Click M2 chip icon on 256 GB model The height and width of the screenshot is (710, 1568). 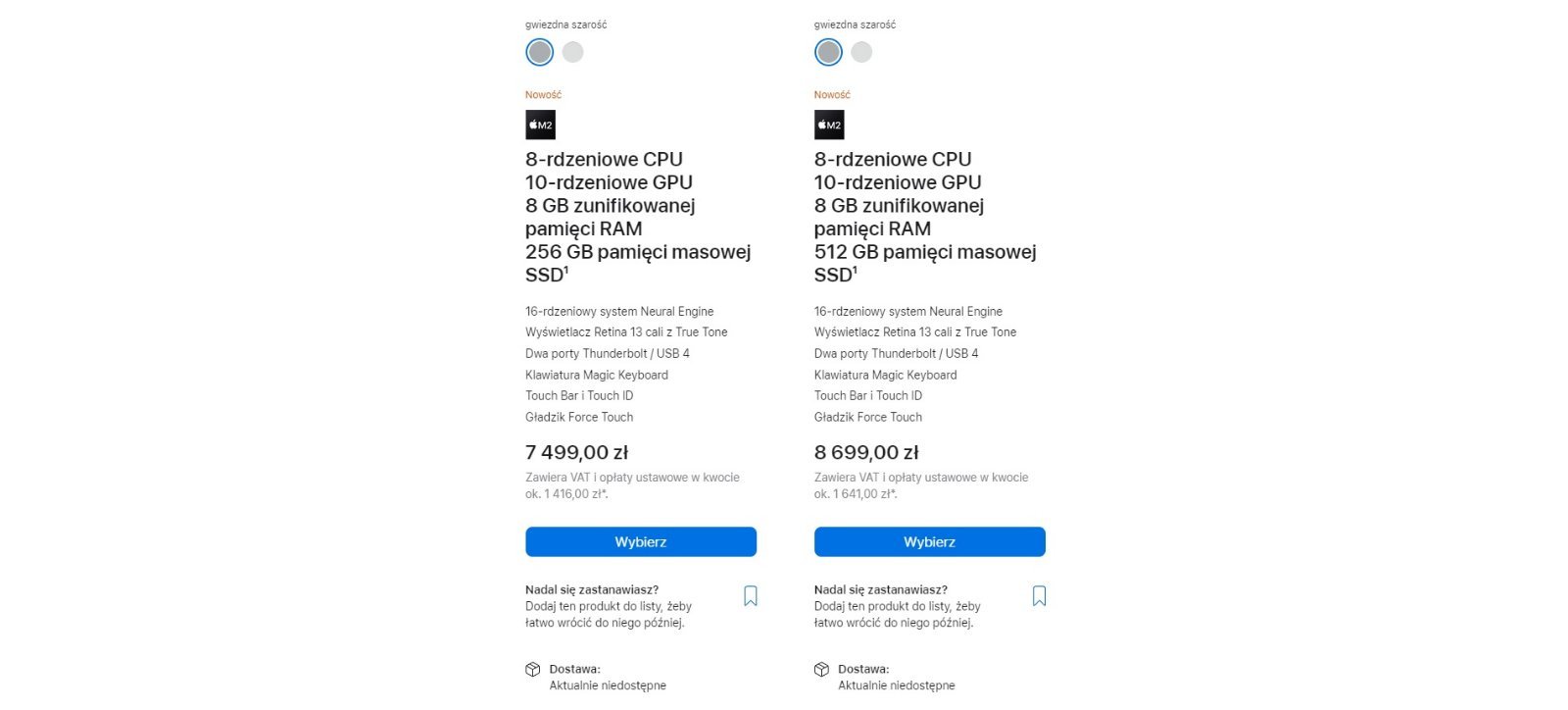[540, 125]
